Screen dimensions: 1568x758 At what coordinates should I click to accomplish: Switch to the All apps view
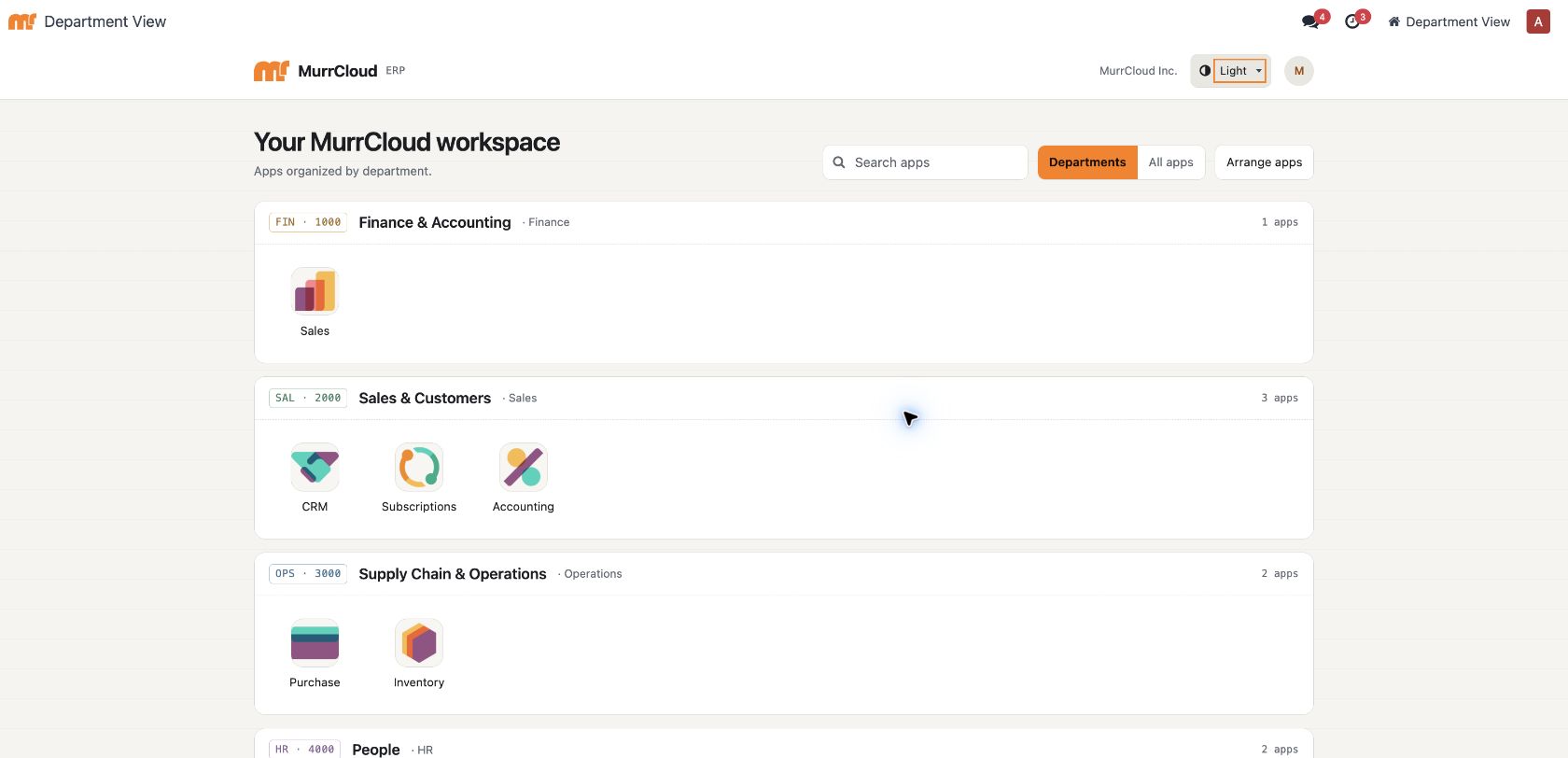[1171, 162]
